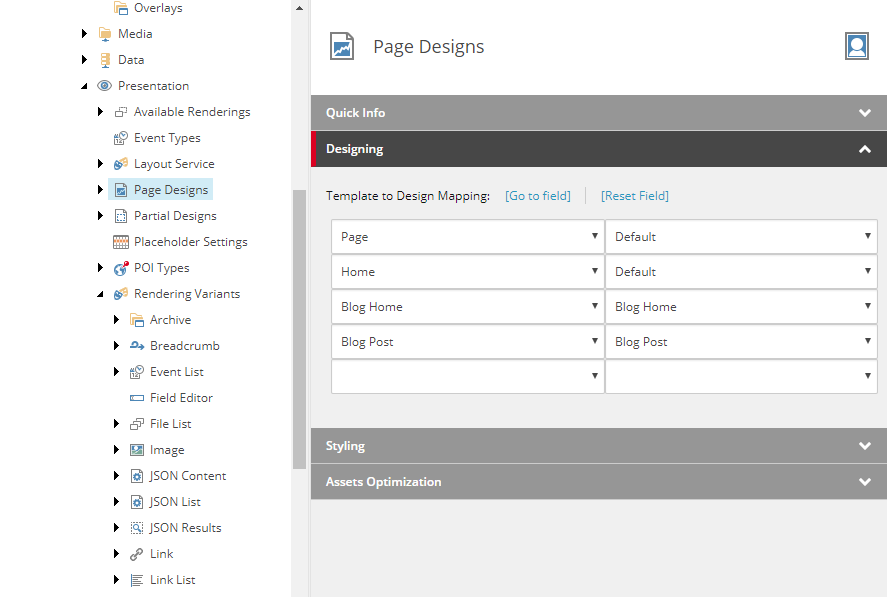Click the Media folder icon
Image resolution: width=887 pixels, height=597 pixels.
coord(105,34)
